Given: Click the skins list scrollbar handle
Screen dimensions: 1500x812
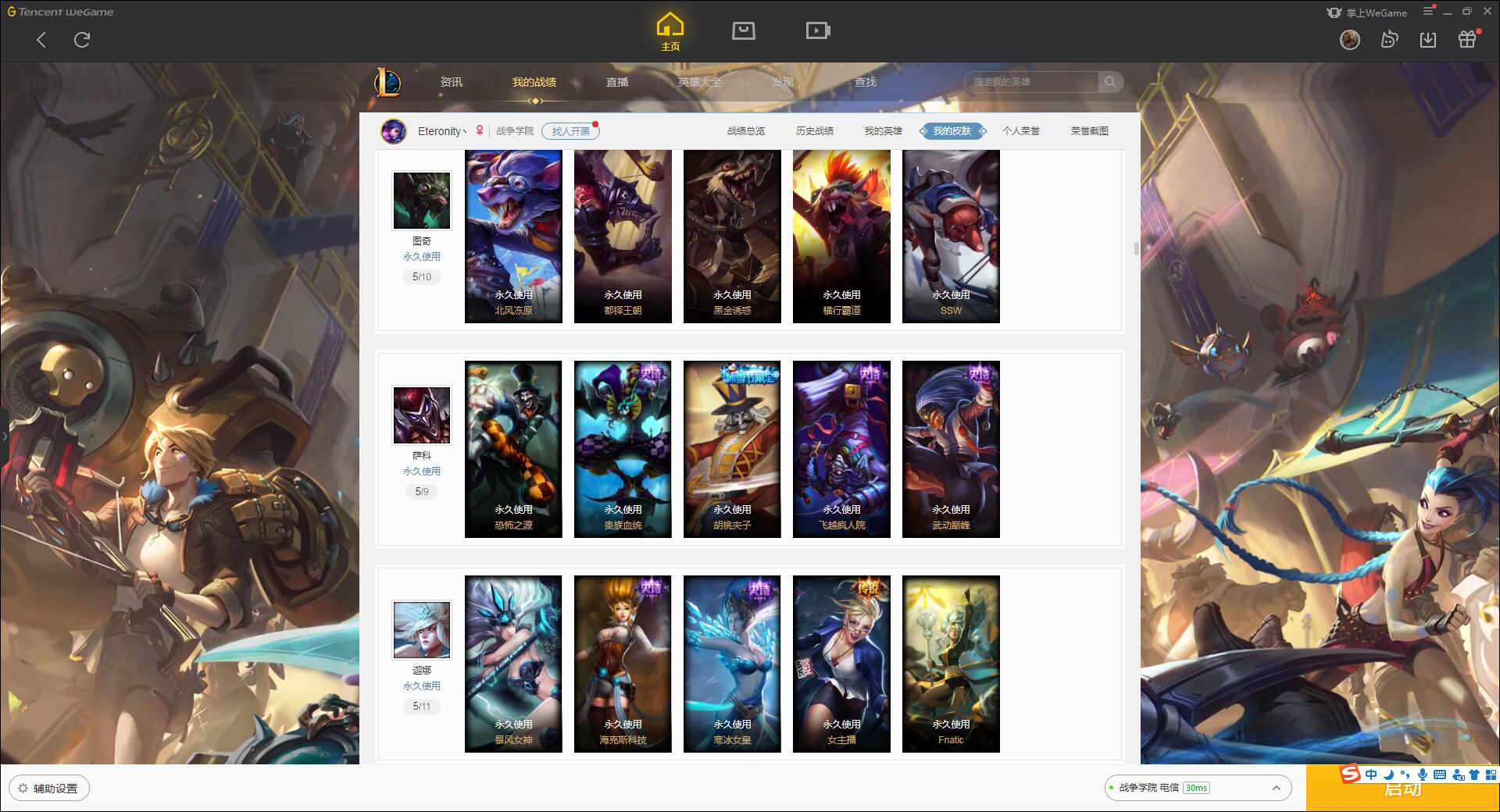Looking at the screenshot, I should point(1136,248).
